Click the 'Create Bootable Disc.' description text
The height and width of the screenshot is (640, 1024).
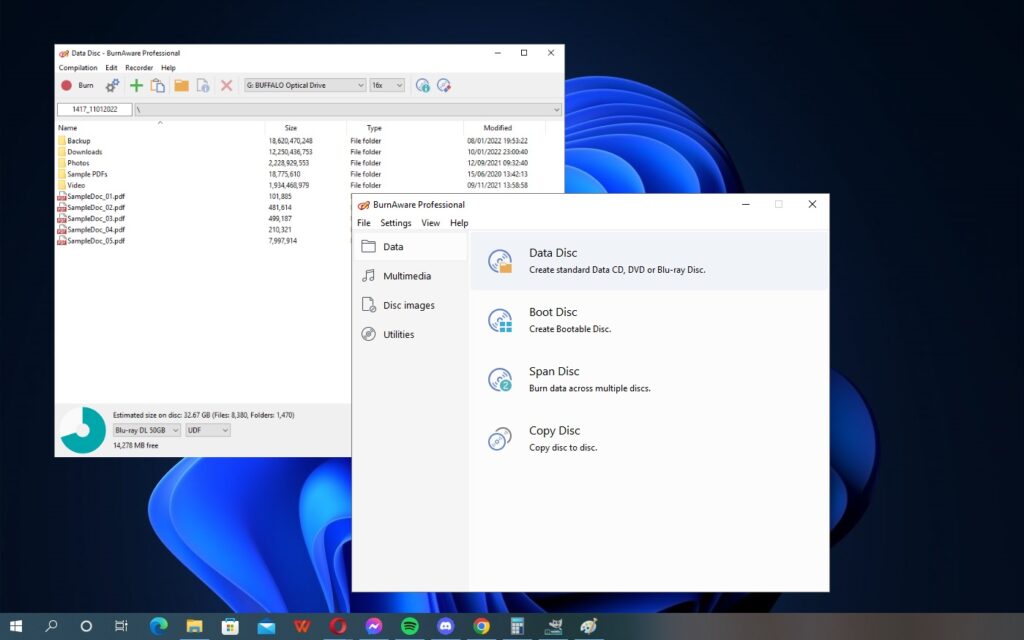click(x=569, y=329)
